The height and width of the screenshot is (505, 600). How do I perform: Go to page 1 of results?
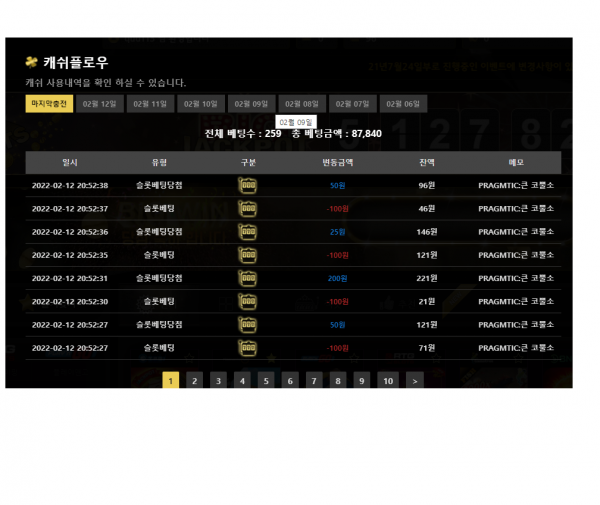[171, 380]
